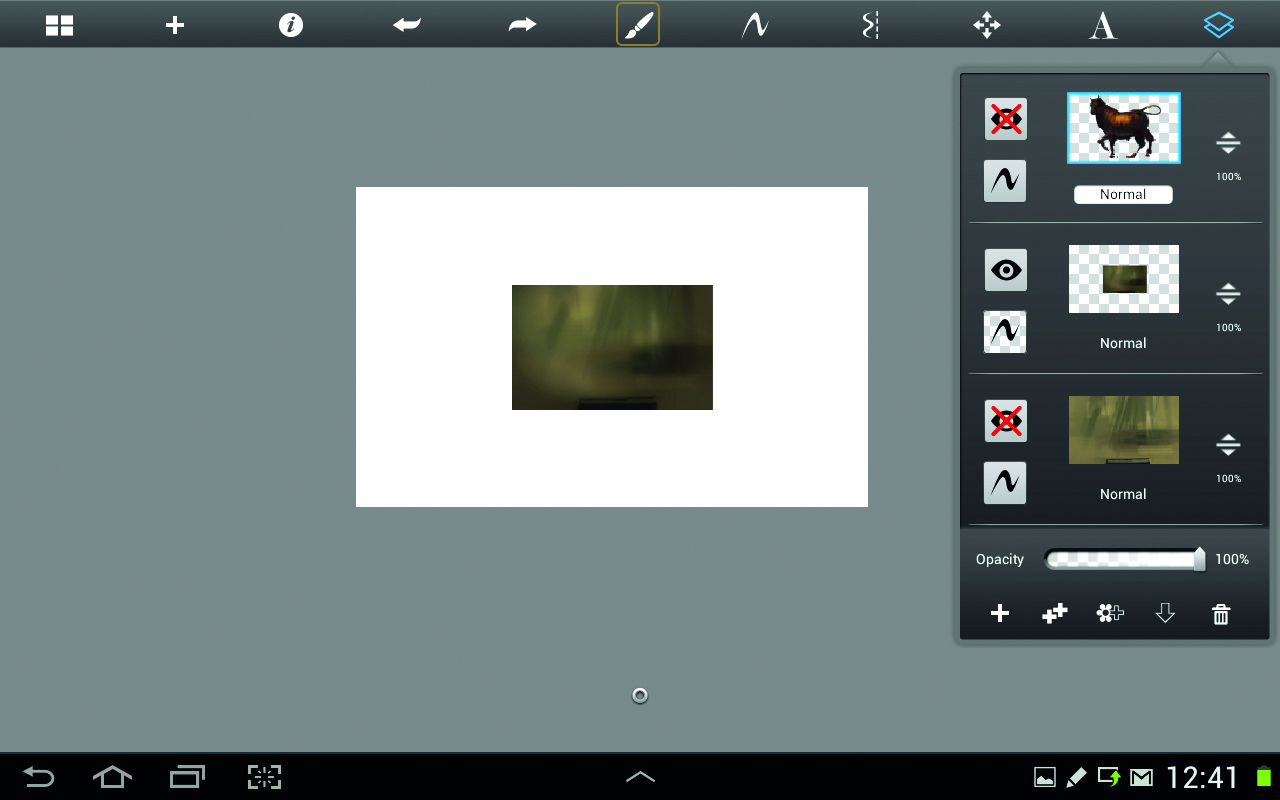
Task: Open the clock showing 12:41
Action: pyautogui.click(x=1203, y=777)
